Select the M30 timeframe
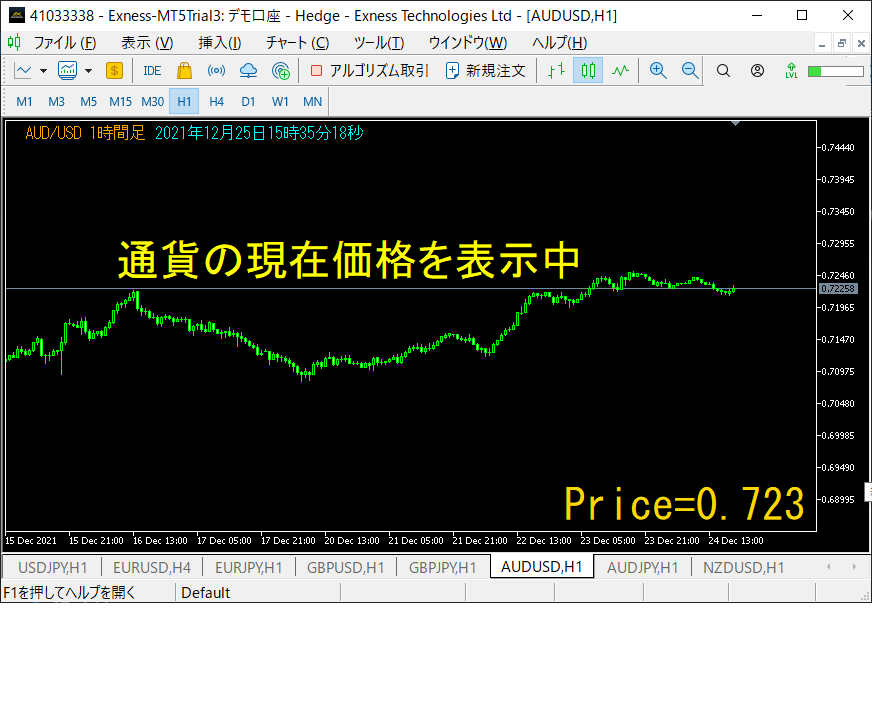The width and height of the screenshot is (872, 704). click(152, 101)
